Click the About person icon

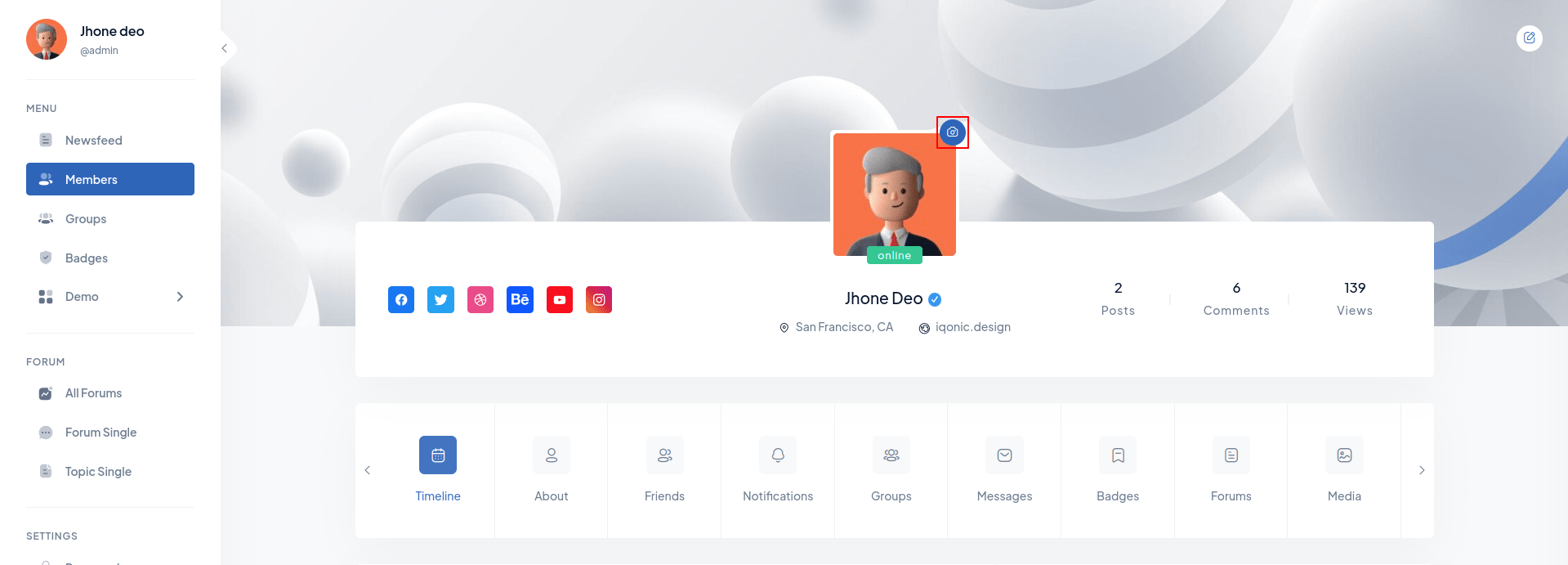(552, 455)
